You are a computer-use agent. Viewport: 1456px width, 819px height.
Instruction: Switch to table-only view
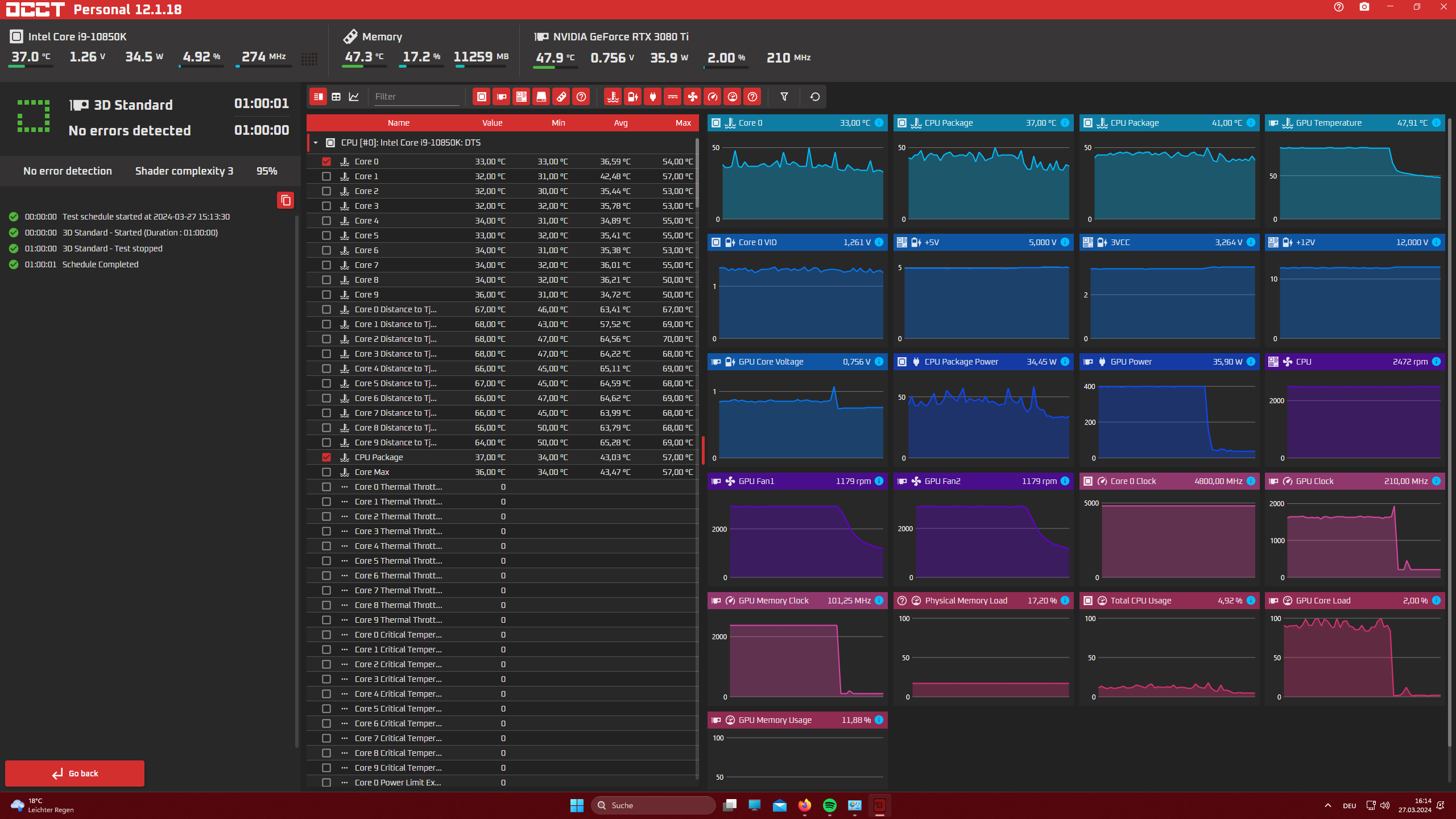[336, 97]
